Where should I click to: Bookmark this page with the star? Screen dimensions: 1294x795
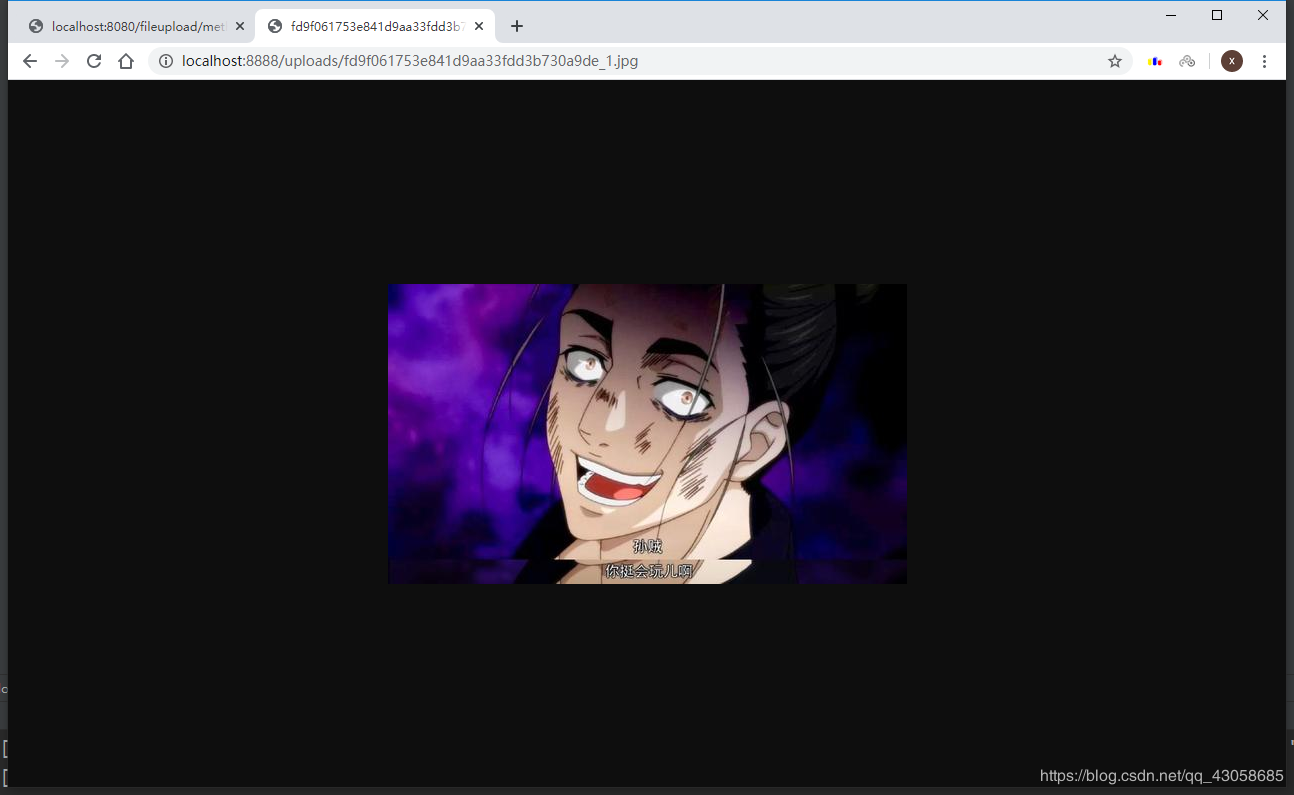pyautogui.click(x=1115, y=61)
